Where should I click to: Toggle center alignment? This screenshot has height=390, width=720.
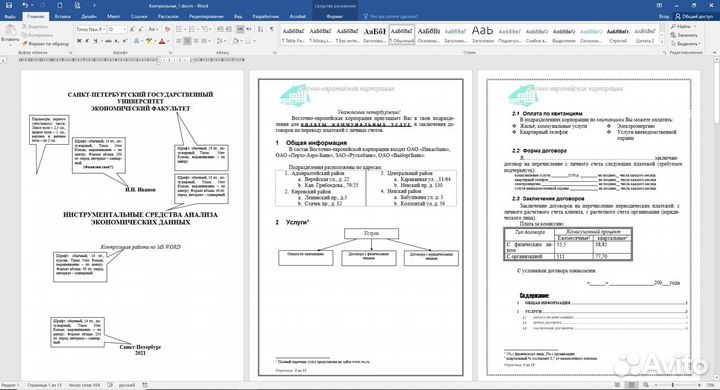pyautogui.click(x=187, y=41)
